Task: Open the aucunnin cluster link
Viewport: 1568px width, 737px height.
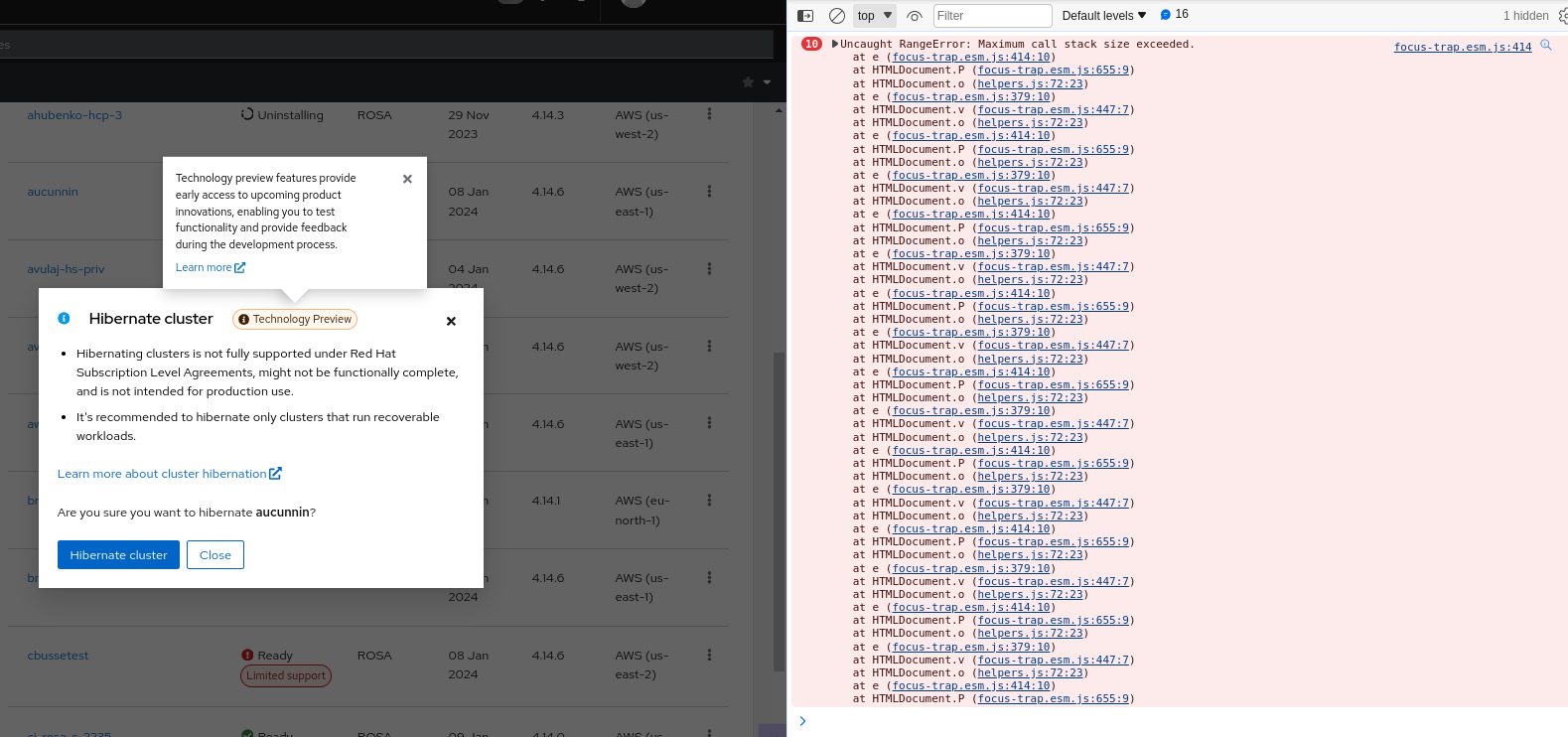Action: pyautogui.click(x=53, y=192)
